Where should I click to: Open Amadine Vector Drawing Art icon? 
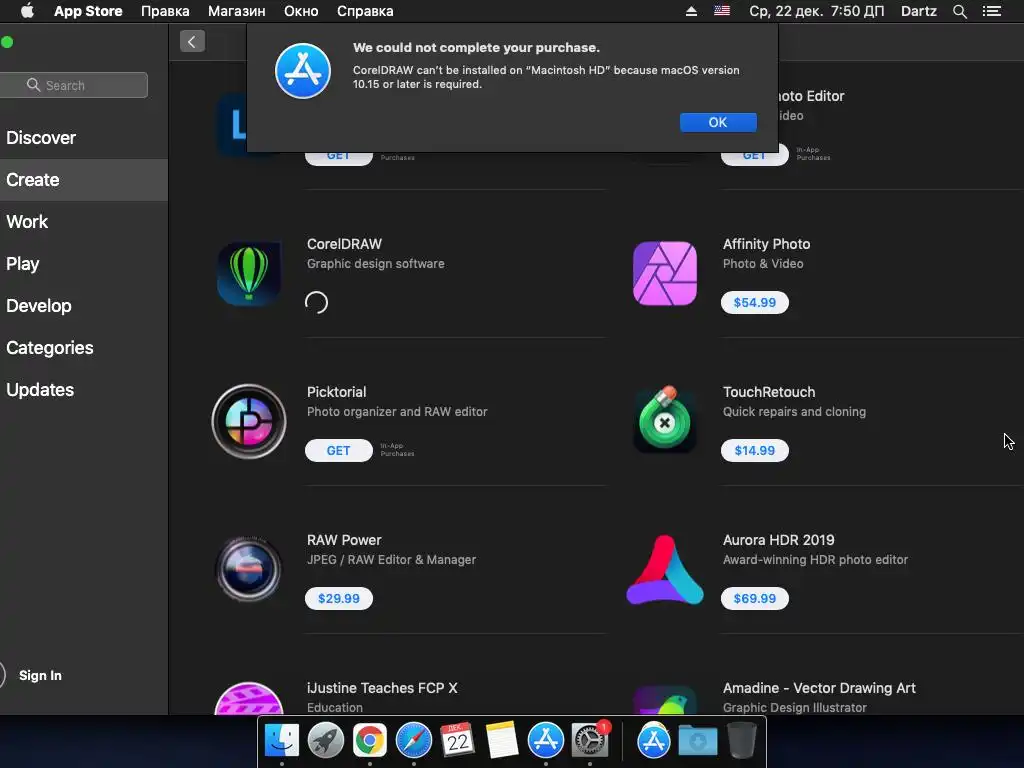(x=665, y=700)
